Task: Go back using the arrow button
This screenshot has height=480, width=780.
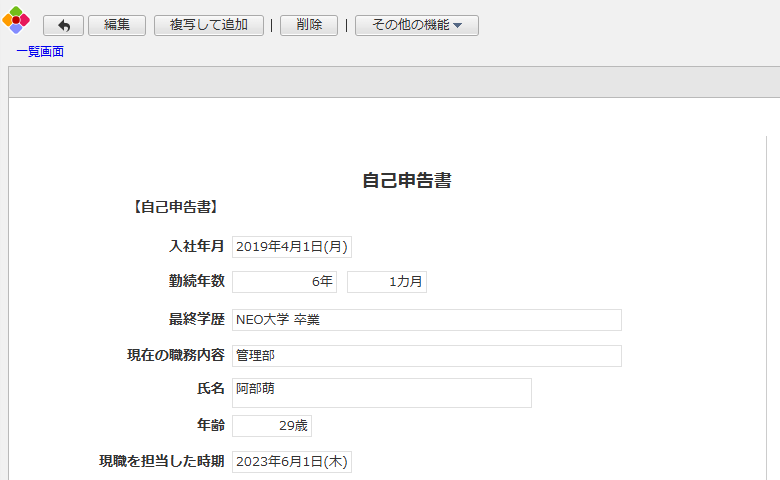Action: tap(63, 26)
